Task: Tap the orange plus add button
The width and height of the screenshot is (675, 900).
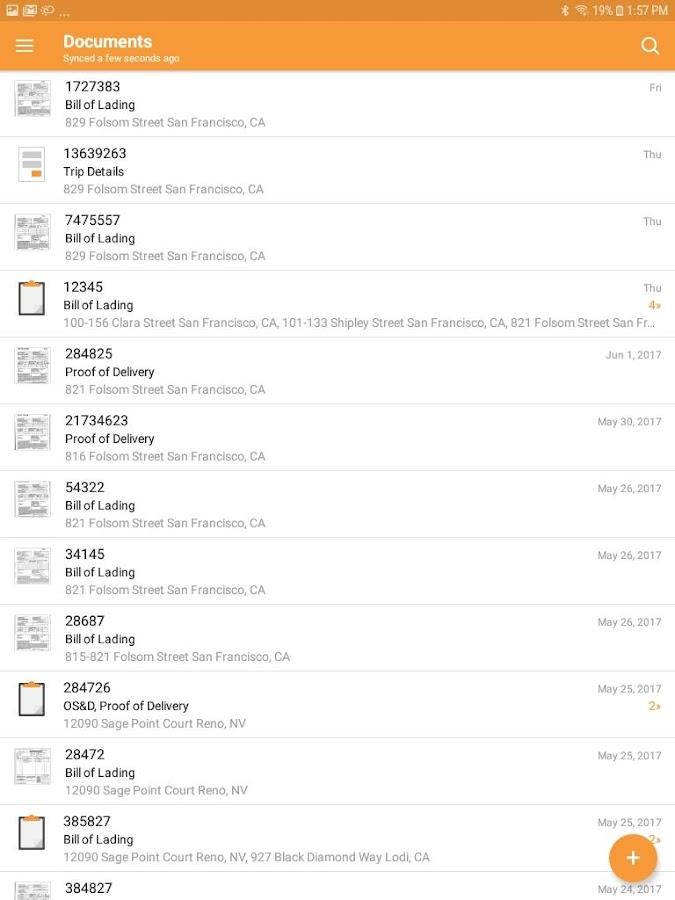Action: (x=633, y=858)
